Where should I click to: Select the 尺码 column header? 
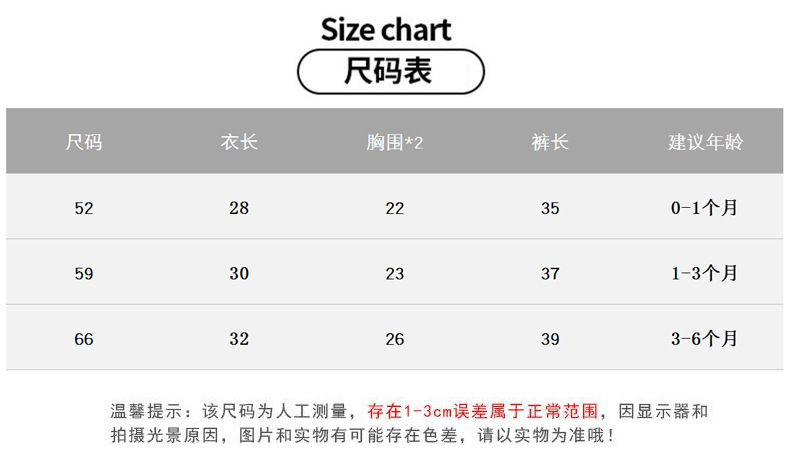click(x=84, y=142)
